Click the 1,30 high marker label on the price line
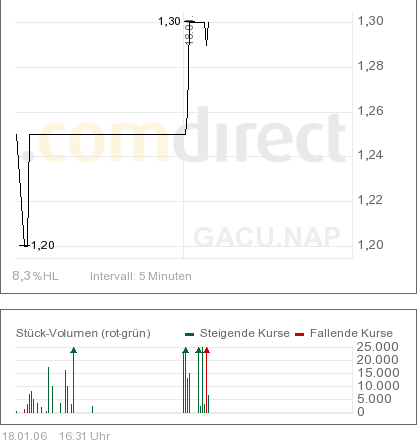Viewport: 417px width, 443px height. pyautogui.click(x=169, y=21)
